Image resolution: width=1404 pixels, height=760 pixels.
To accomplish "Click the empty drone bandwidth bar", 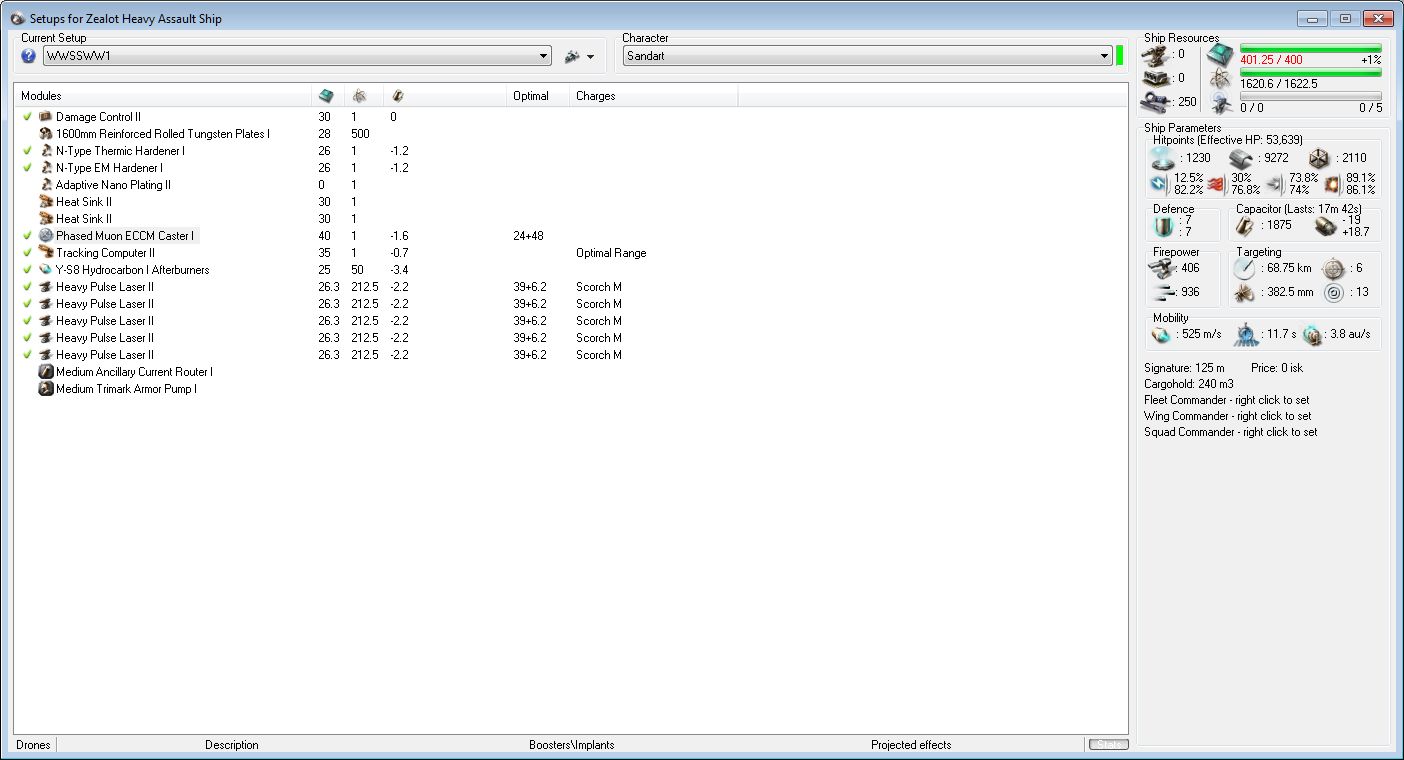I will [1311, 97].
